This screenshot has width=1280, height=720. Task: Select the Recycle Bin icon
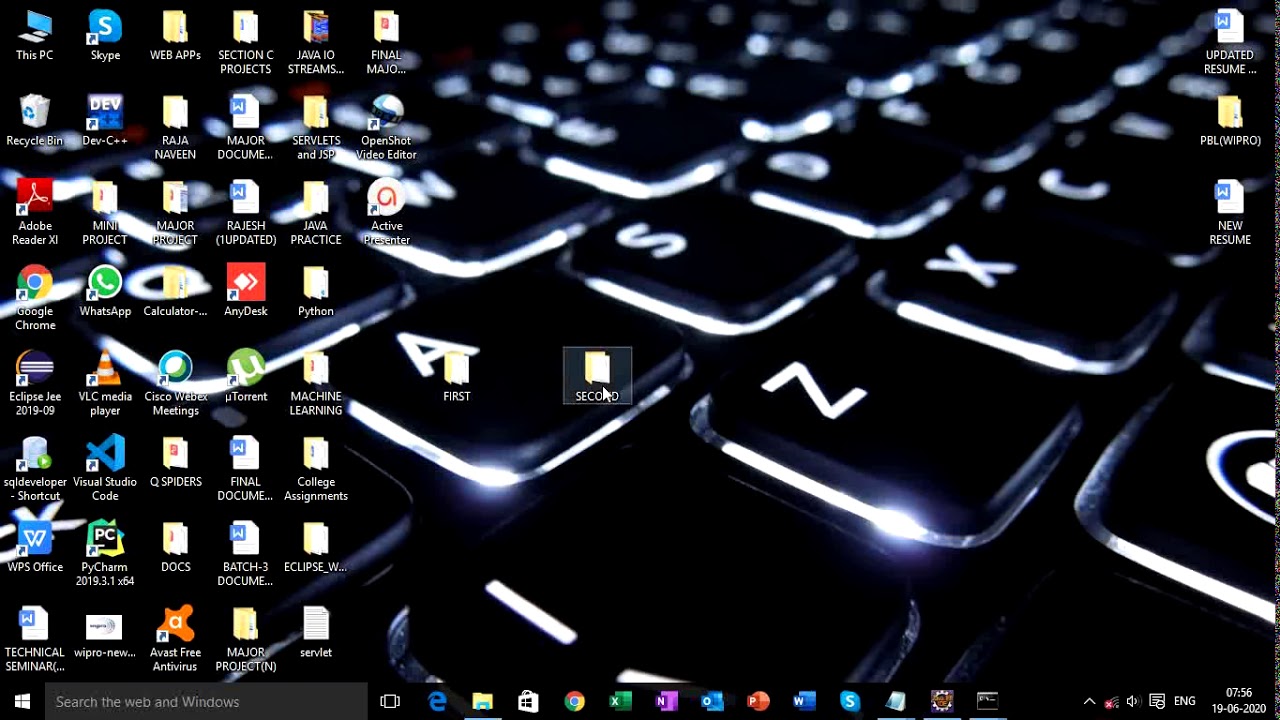34,121
